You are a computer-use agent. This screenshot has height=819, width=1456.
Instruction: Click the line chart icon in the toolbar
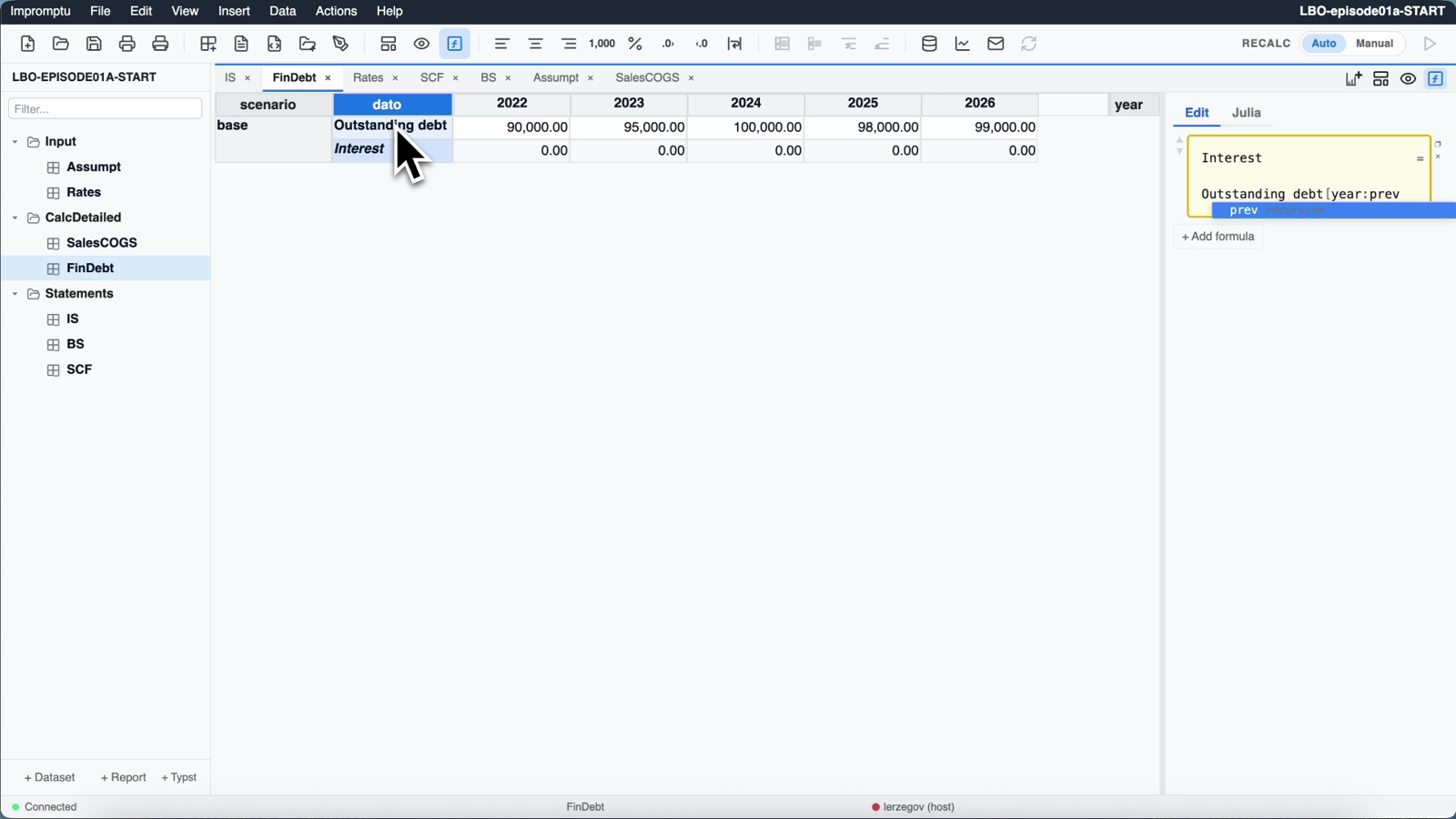963,44
